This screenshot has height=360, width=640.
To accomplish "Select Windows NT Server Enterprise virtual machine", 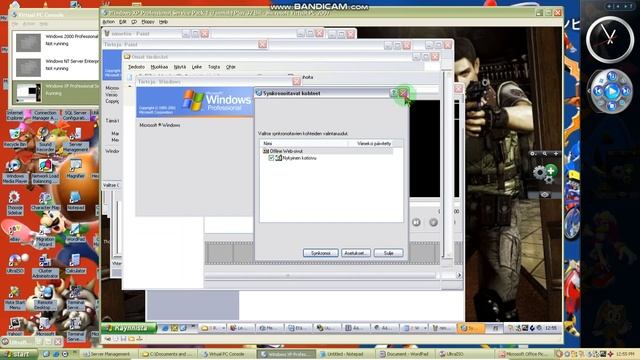I will [x=56, y=67].
